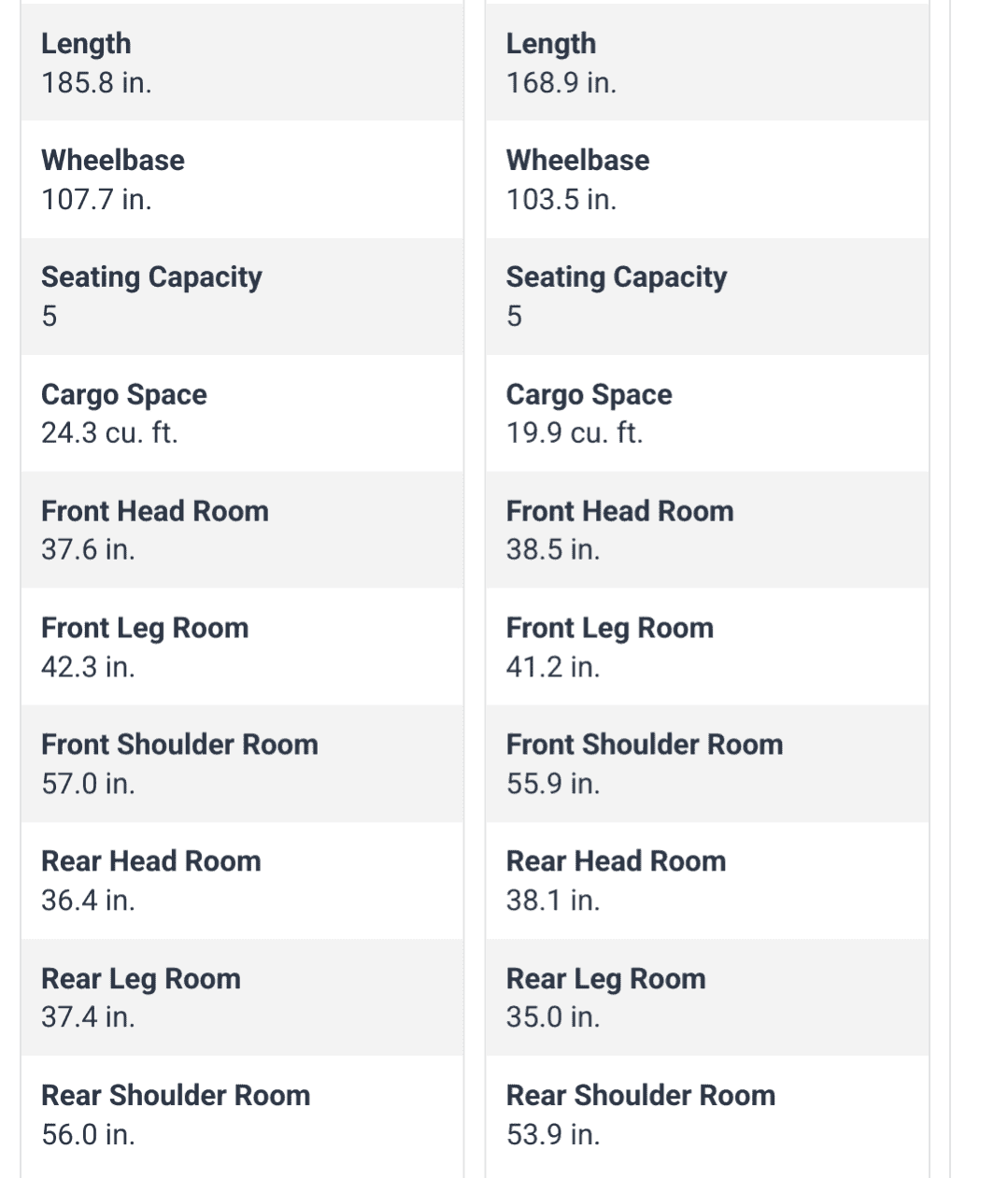Click the Wheelbase label above 107.7 in.
This screenshot has height=1178, width=1008.
click(x=113, y=161)
